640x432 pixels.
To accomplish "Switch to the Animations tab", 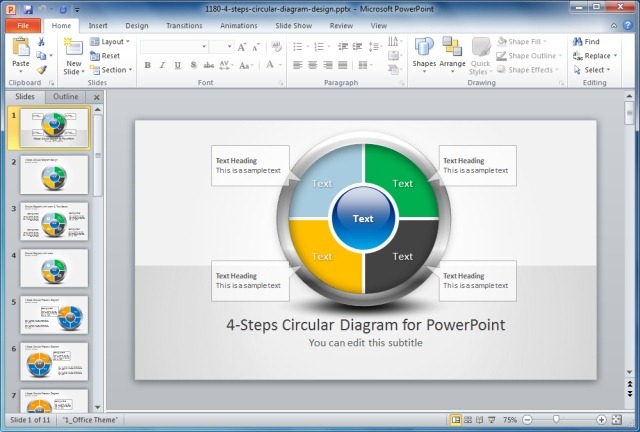I will (239, 25).
